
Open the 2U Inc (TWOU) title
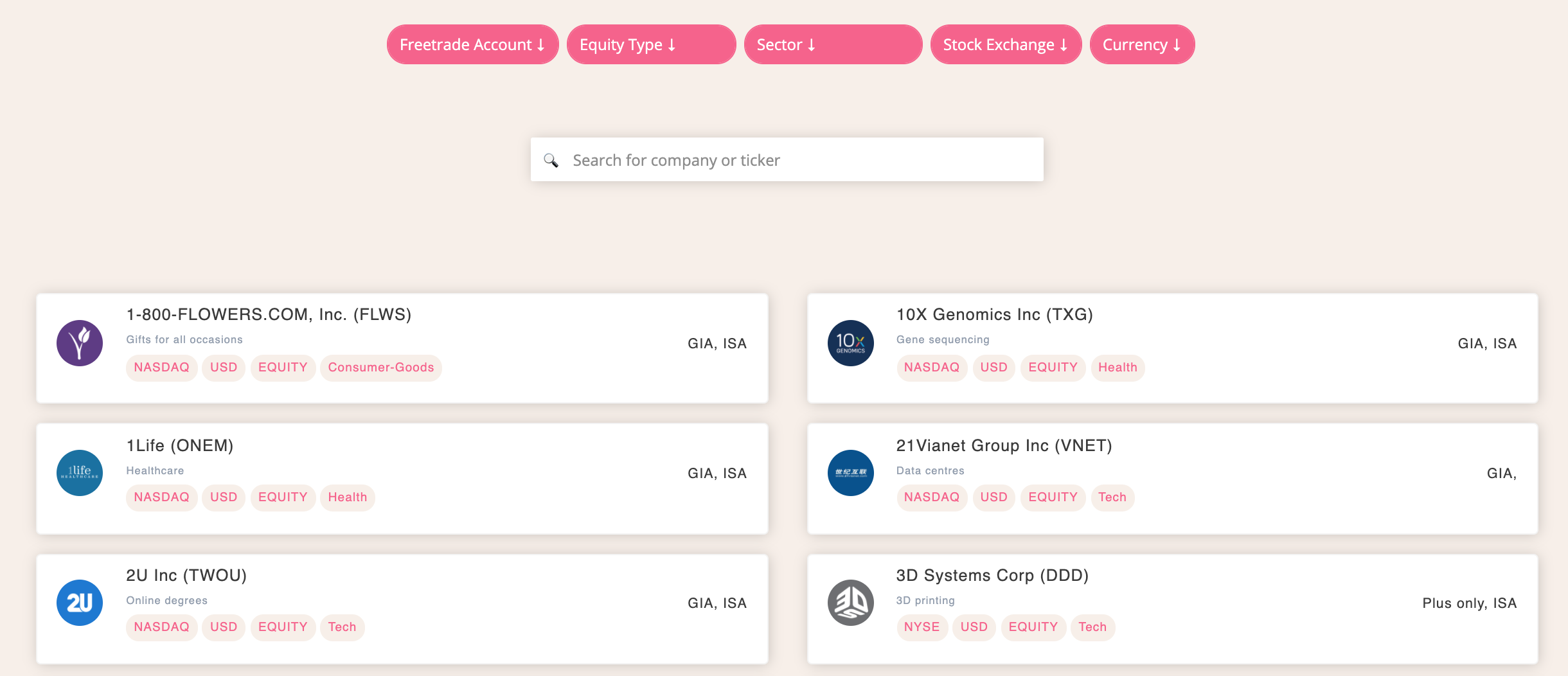point(186,575)
